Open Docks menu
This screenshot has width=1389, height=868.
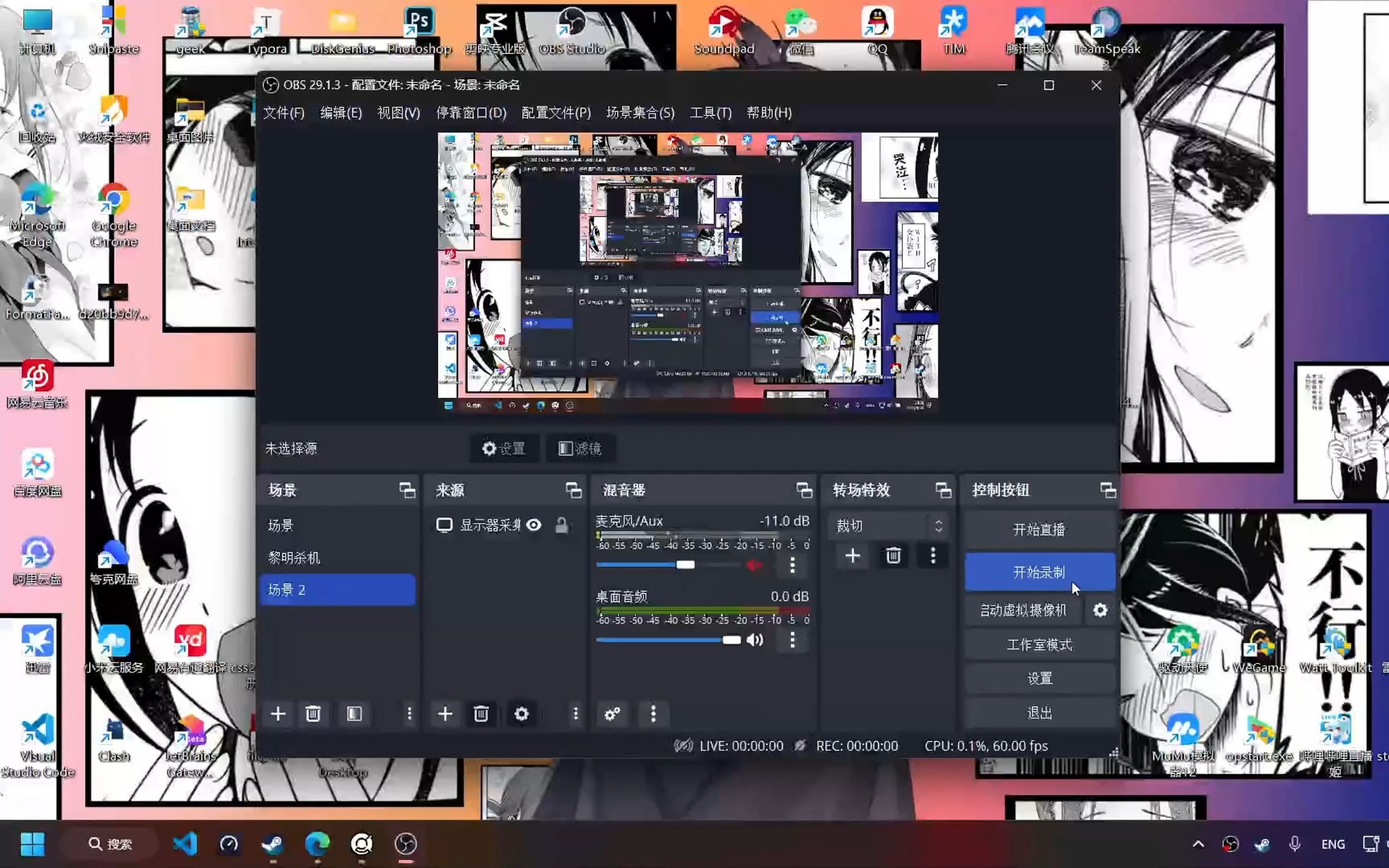point(471,113)
